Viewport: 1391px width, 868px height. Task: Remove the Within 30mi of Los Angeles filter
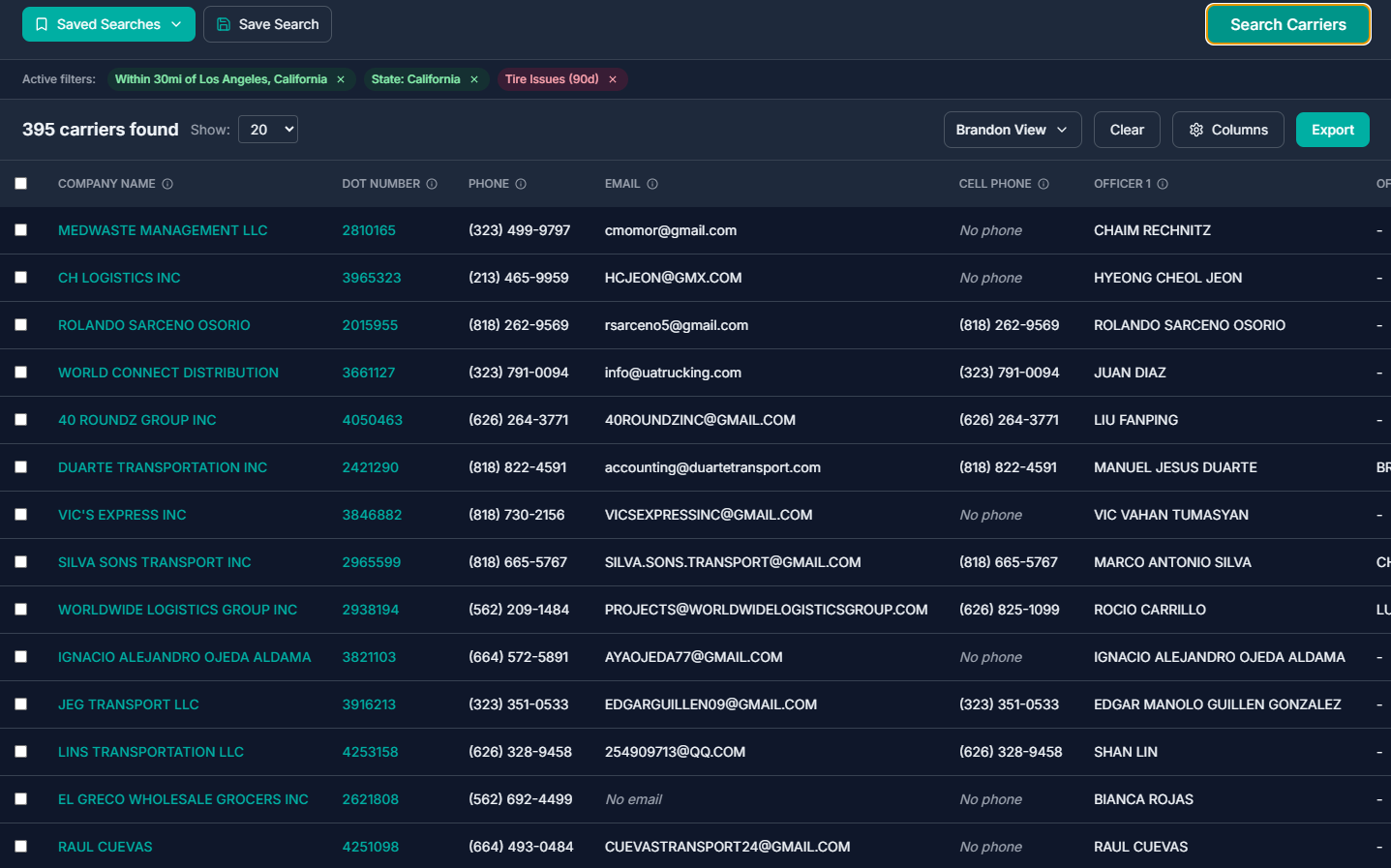341,79
